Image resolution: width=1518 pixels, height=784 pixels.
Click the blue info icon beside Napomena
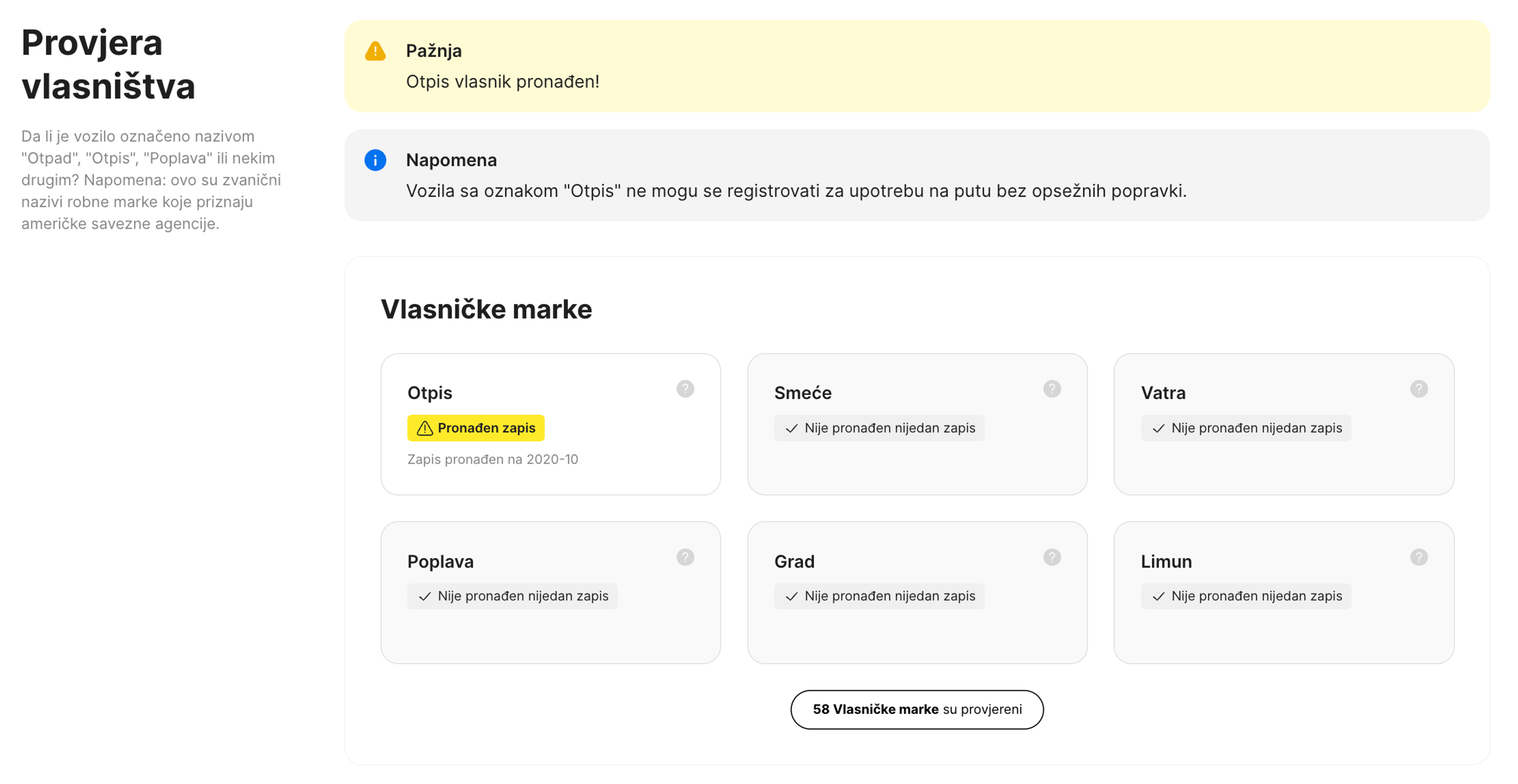point(376,160)
